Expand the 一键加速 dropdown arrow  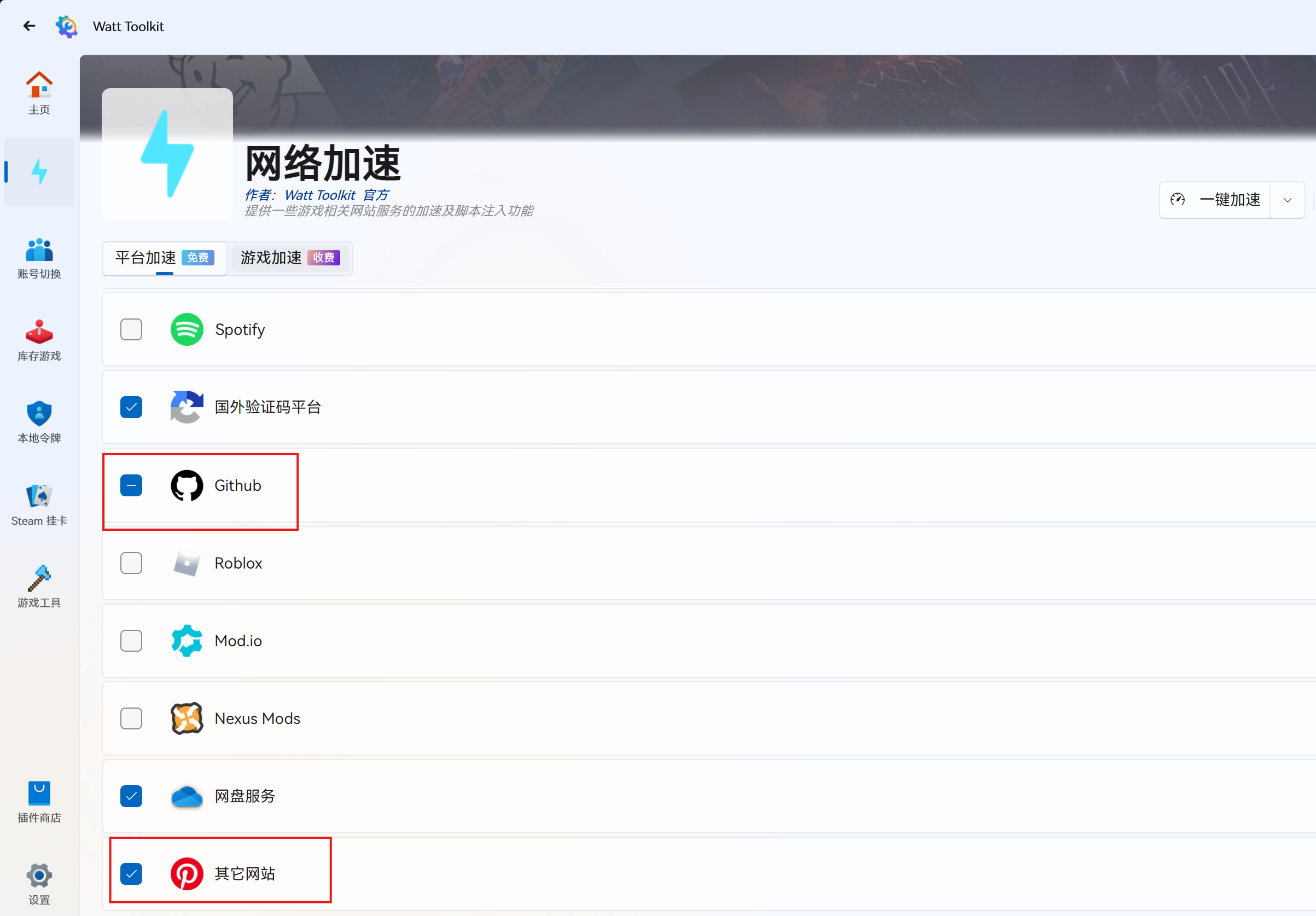(1288, 200)
